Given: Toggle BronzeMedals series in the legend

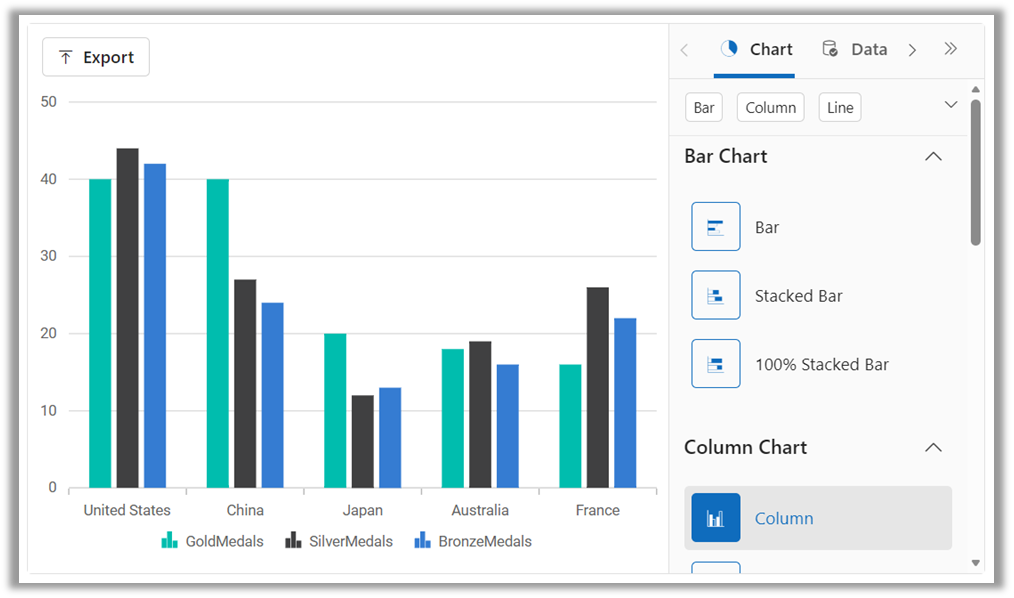Looking at the screenshot, I should [473, 540].
